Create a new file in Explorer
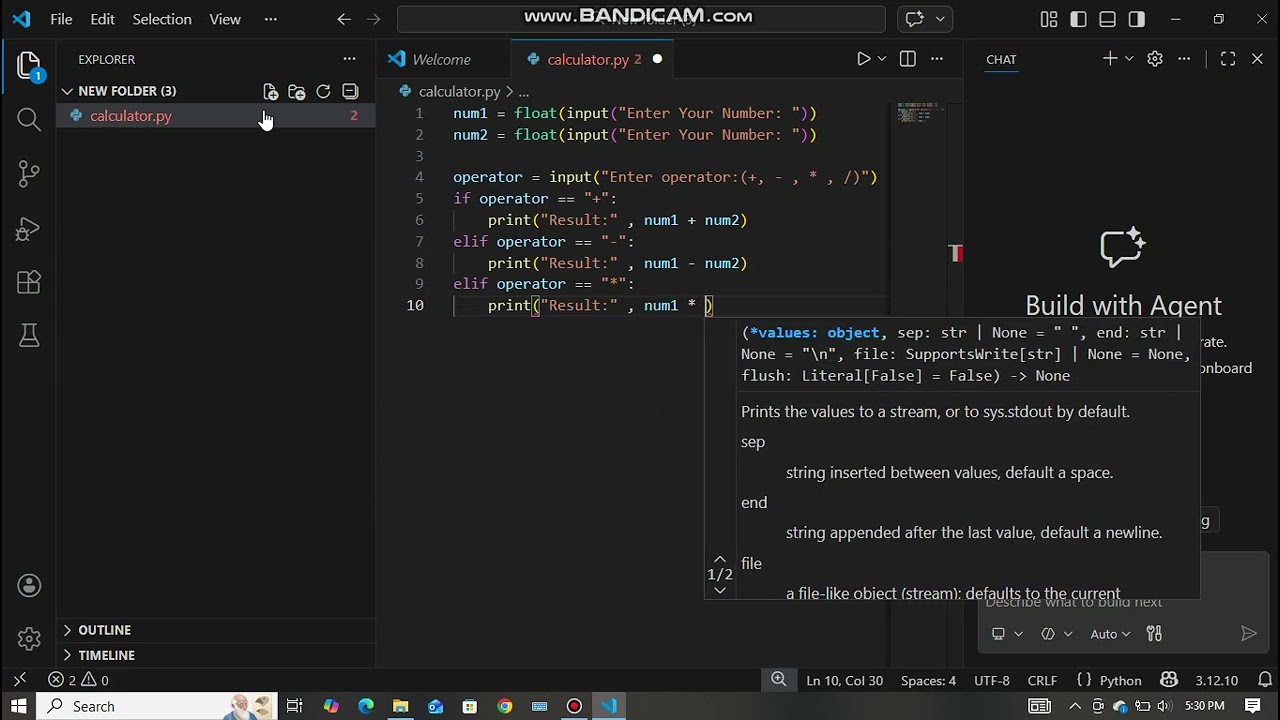The image size is (1280, 720). (270, 91)
